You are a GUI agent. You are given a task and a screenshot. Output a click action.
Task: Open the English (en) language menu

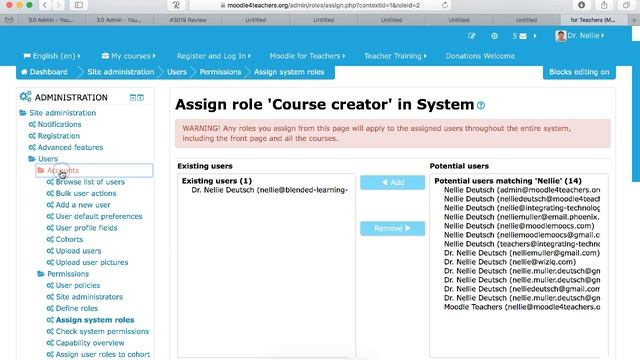pyautogui.click(x=52, y=56)
